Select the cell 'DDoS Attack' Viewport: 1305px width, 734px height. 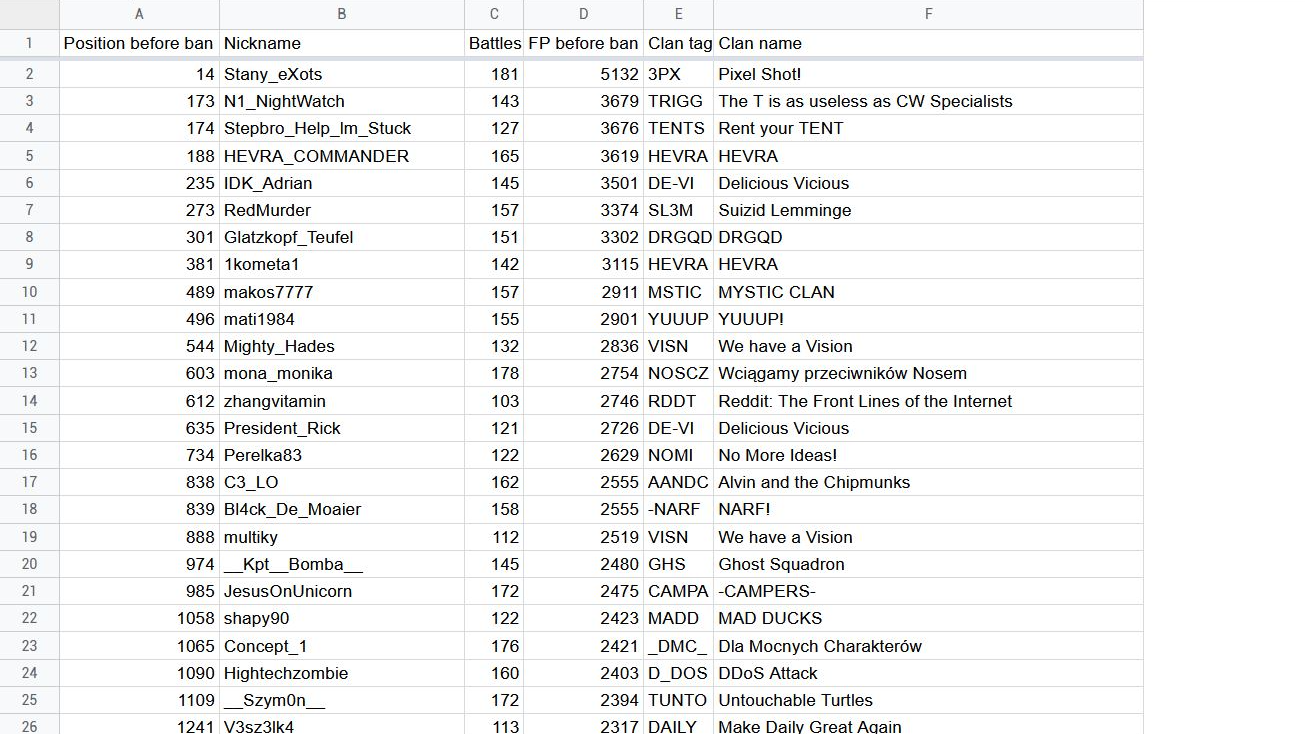pos(929,673)
